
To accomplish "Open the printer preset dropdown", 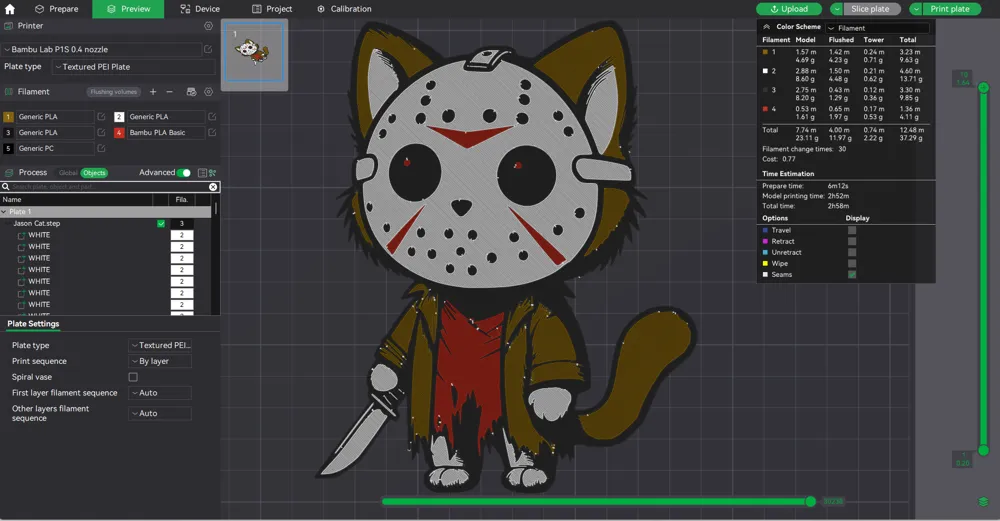I will [101, 49].
